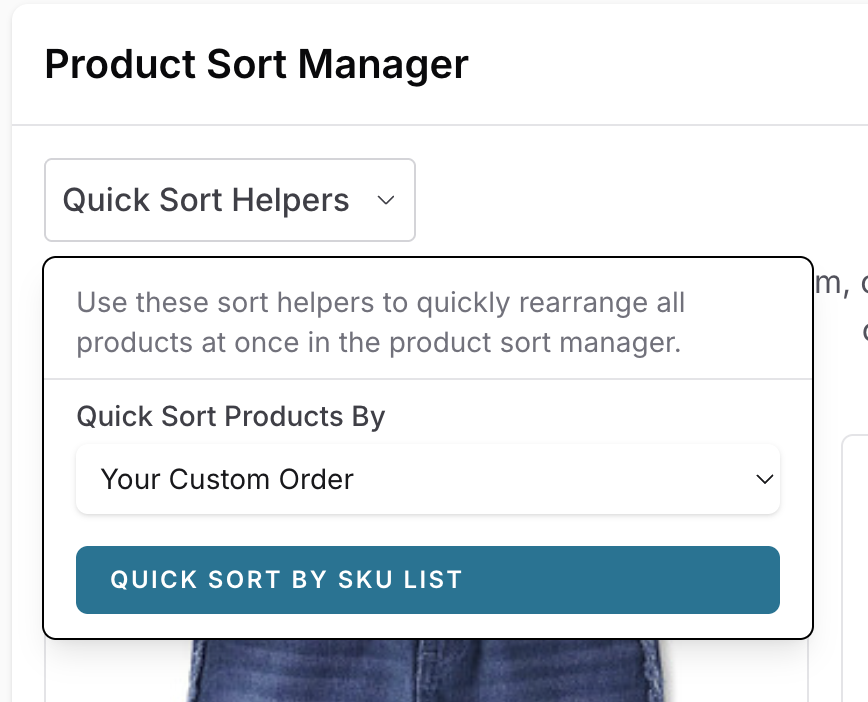Click blank header area beside Product Sort Manager
This screenshot has height=702, width=868.
(660, 65)
